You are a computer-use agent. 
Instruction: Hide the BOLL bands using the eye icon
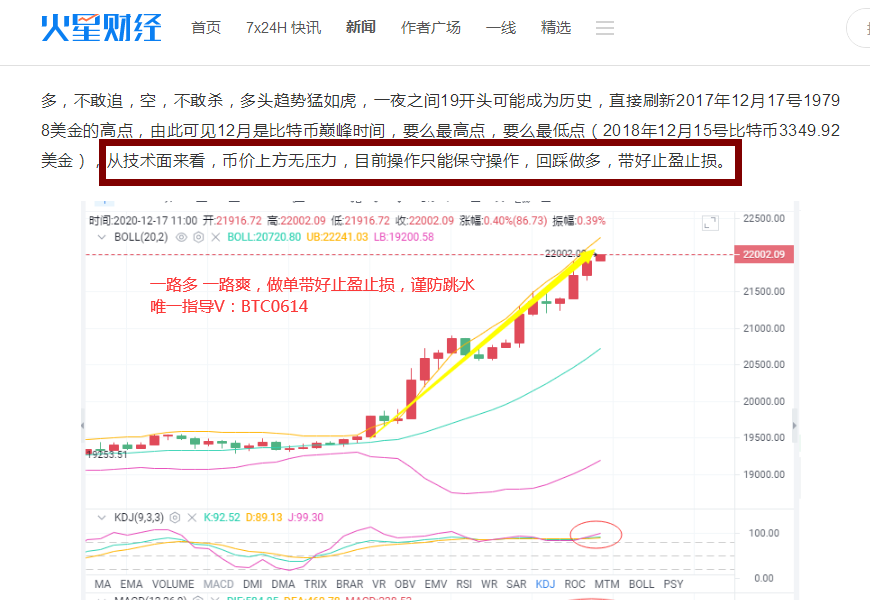tap(181, 237)
